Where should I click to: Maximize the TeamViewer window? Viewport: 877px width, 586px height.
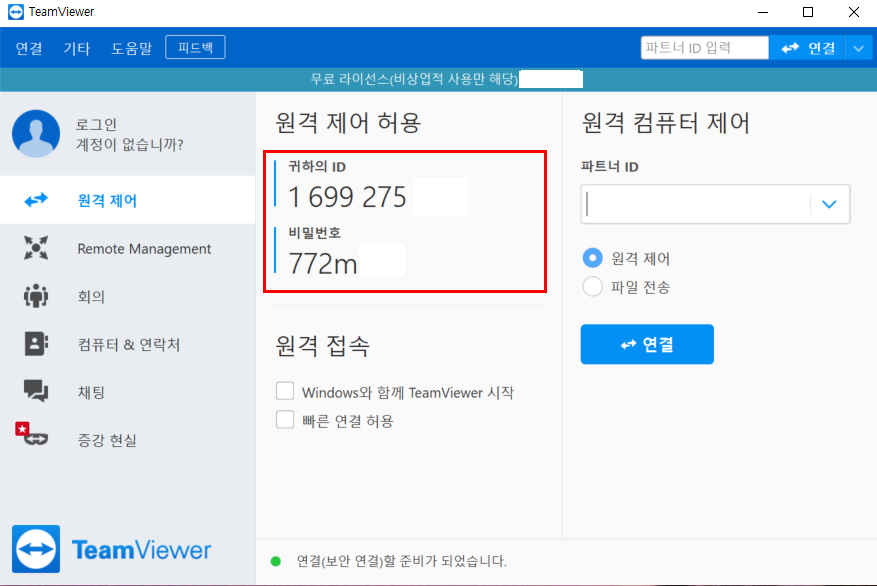click(x=808, y=12)
